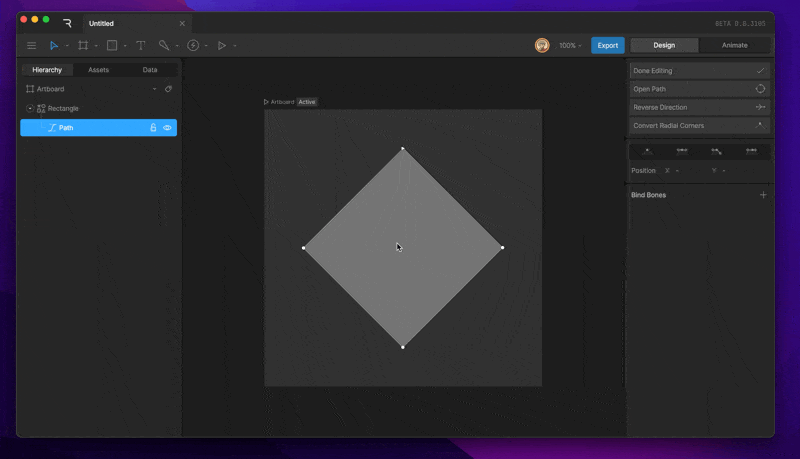The width and height of the screenshot is (800, 459).
Task: Set vertex type to Mirrored
Action: coord(682,151)
